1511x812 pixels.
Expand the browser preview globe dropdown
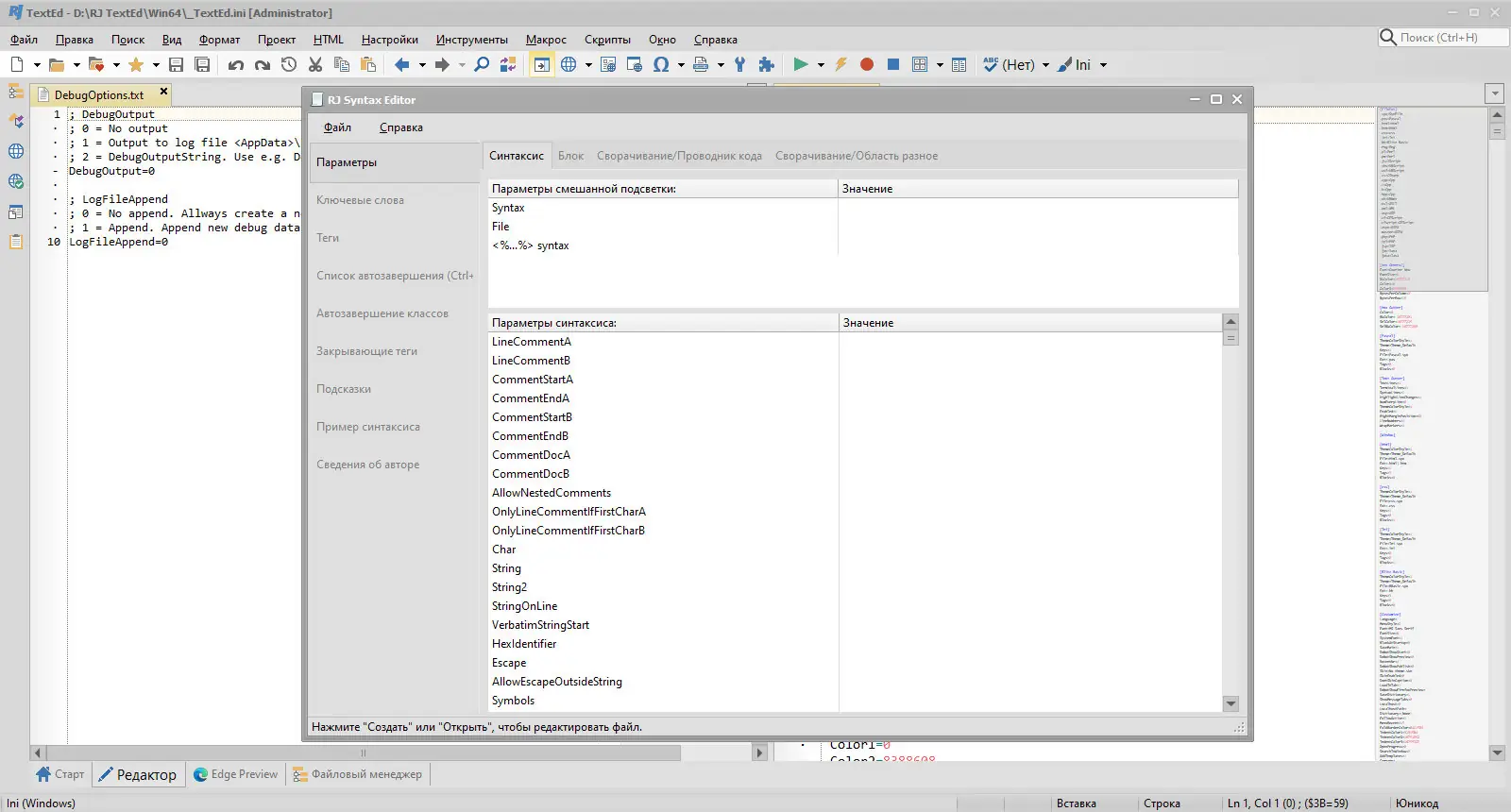588,65
